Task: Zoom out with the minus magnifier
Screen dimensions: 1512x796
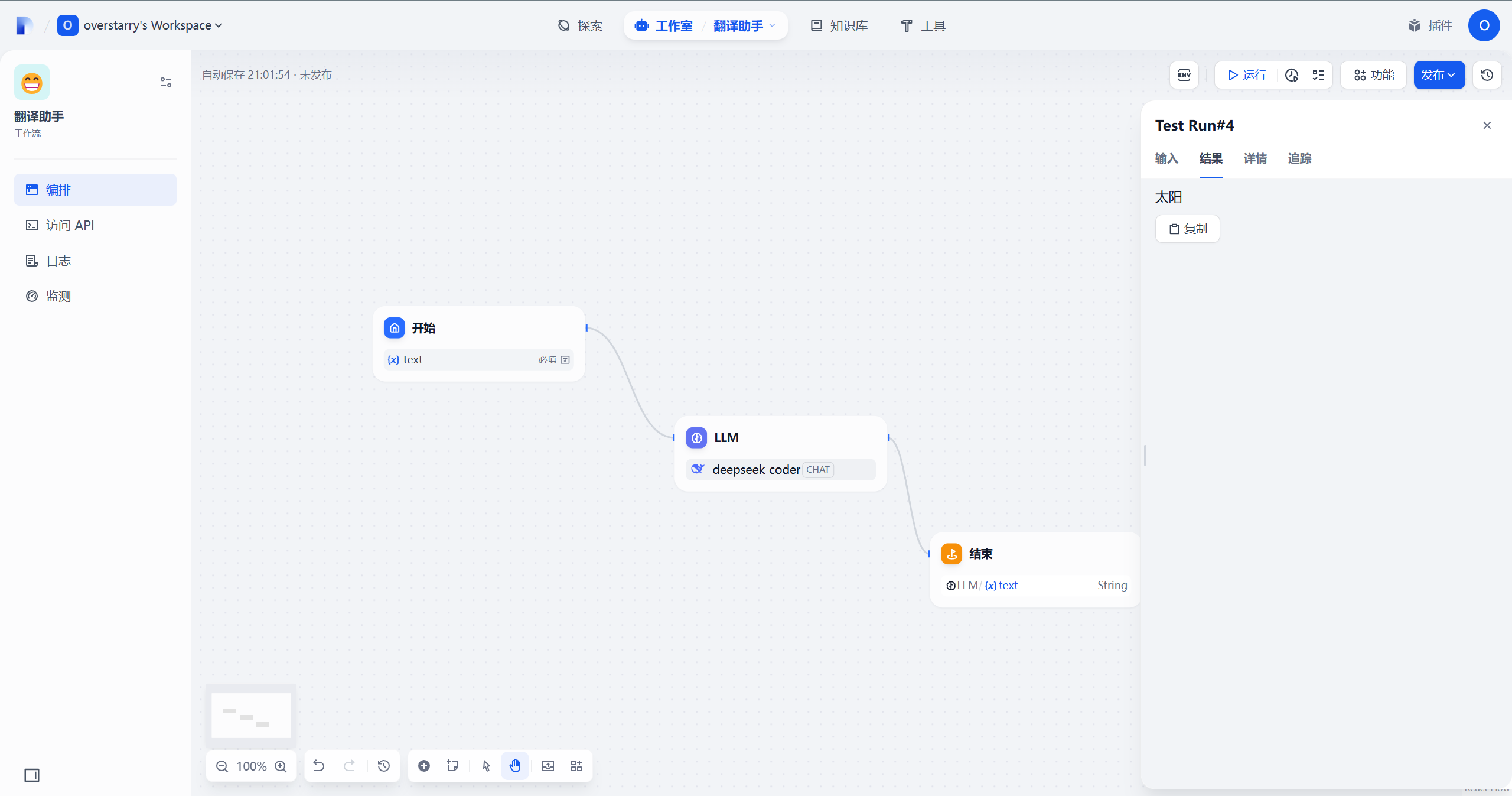Action: click(222, 766)
